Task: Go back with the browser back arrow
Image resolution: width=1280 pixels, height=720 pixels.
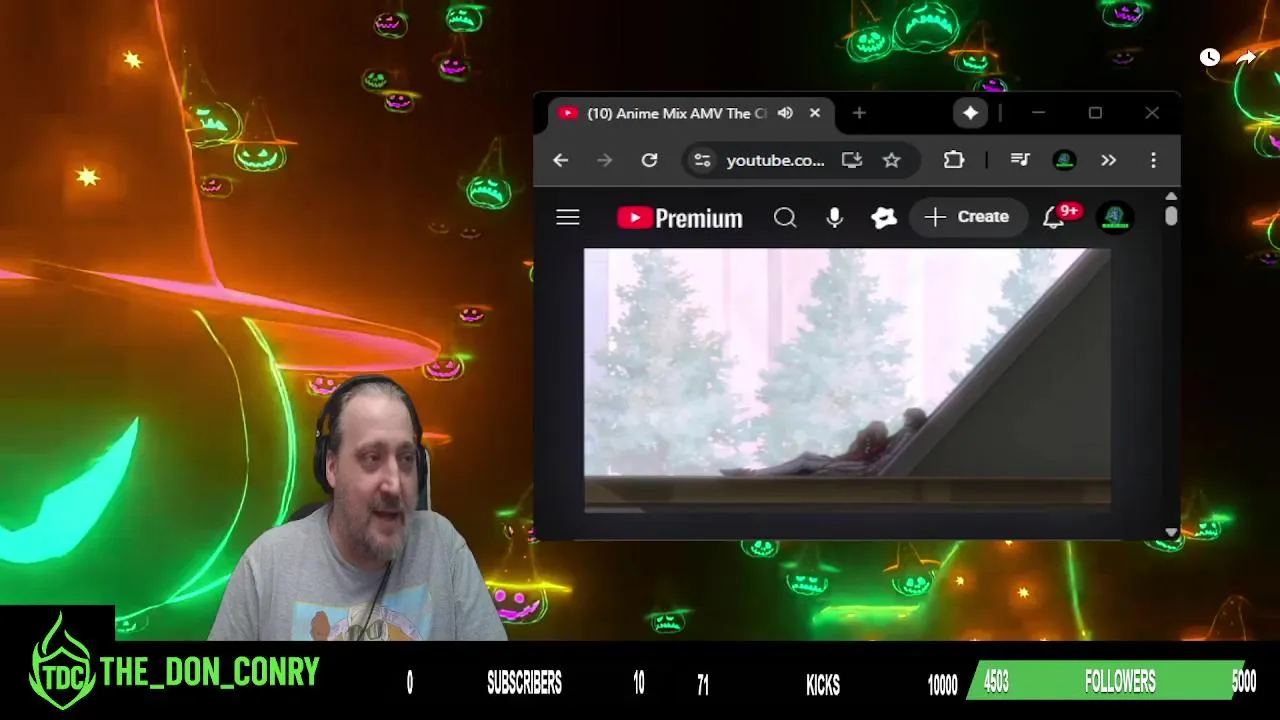Action: tap(560, 160)
